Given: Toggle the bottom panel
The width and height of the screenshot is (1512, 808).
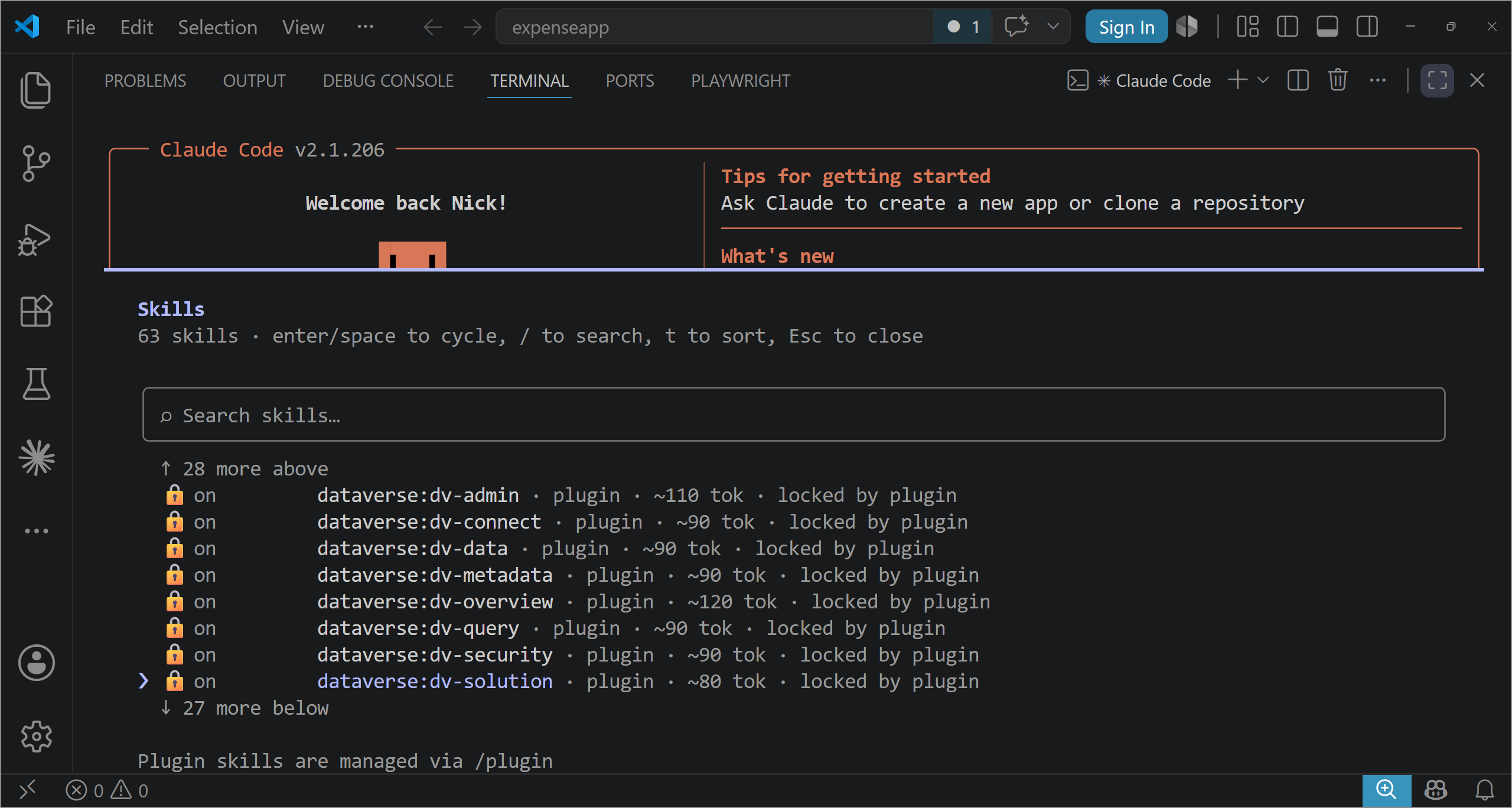Looking at the screenshot, I should pyautogui.click(x=1327, y=27).
